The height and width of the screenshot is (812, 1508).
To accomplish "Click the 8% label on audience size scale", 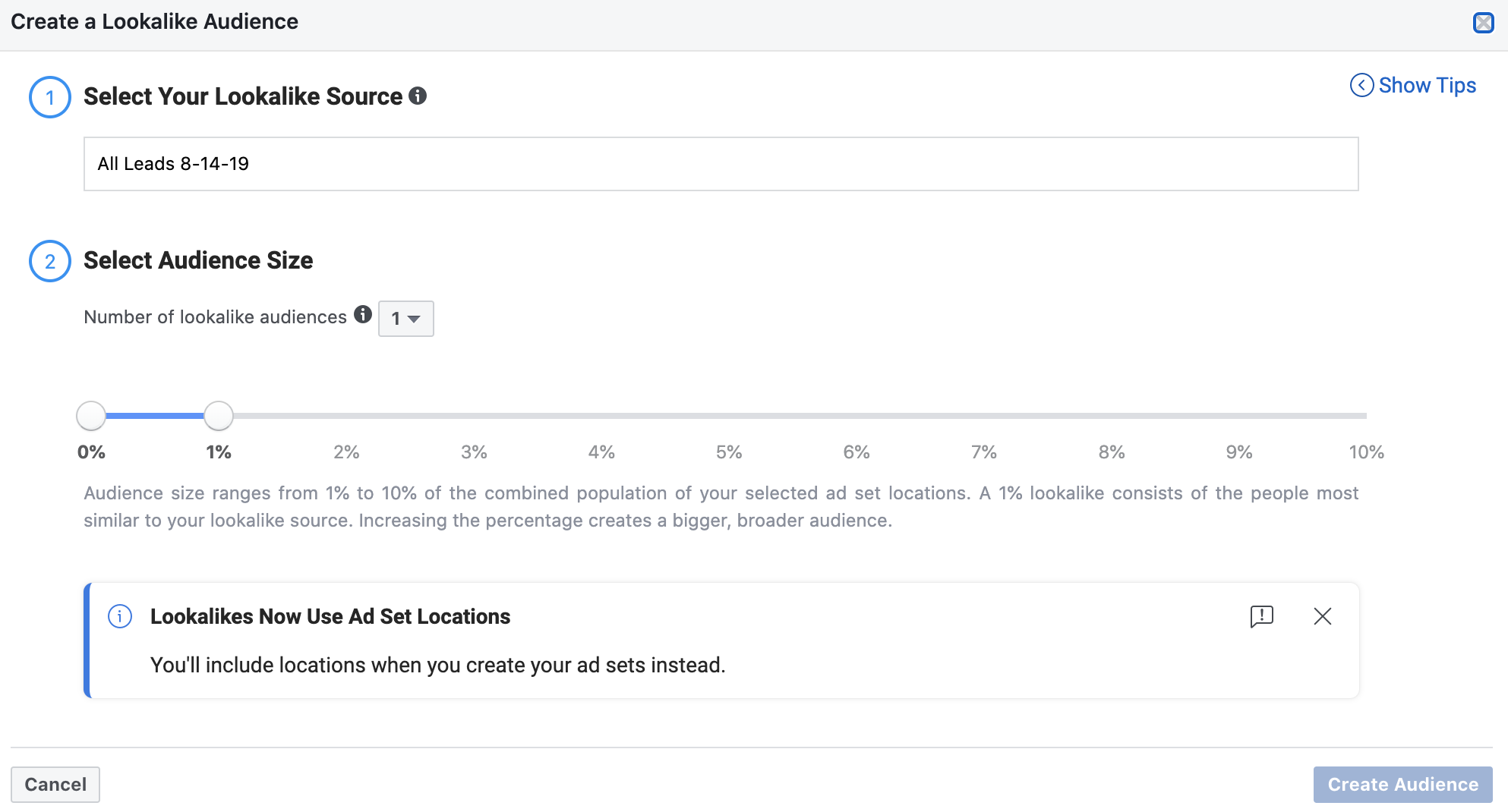I will click(1112, 452).
